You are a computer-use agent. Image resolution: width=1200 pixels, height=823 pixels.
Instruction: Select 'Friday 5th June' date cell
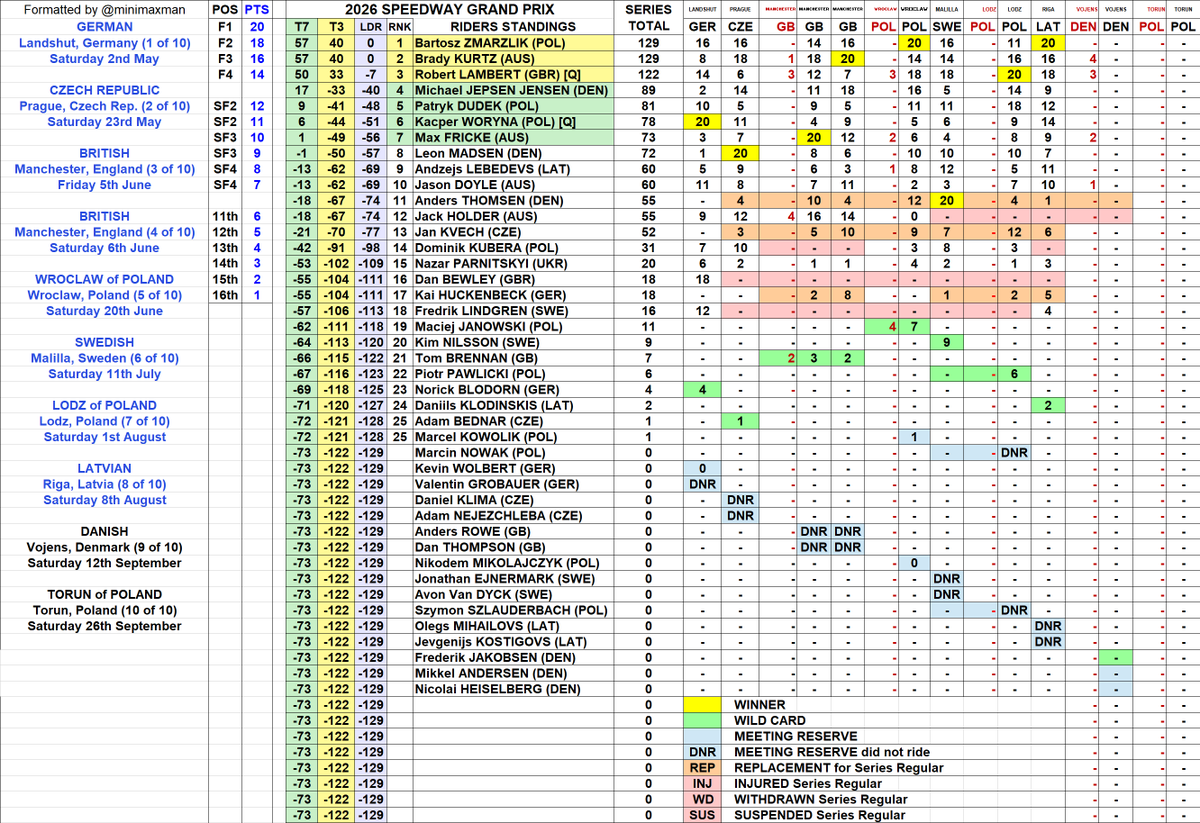pos(104,185)
